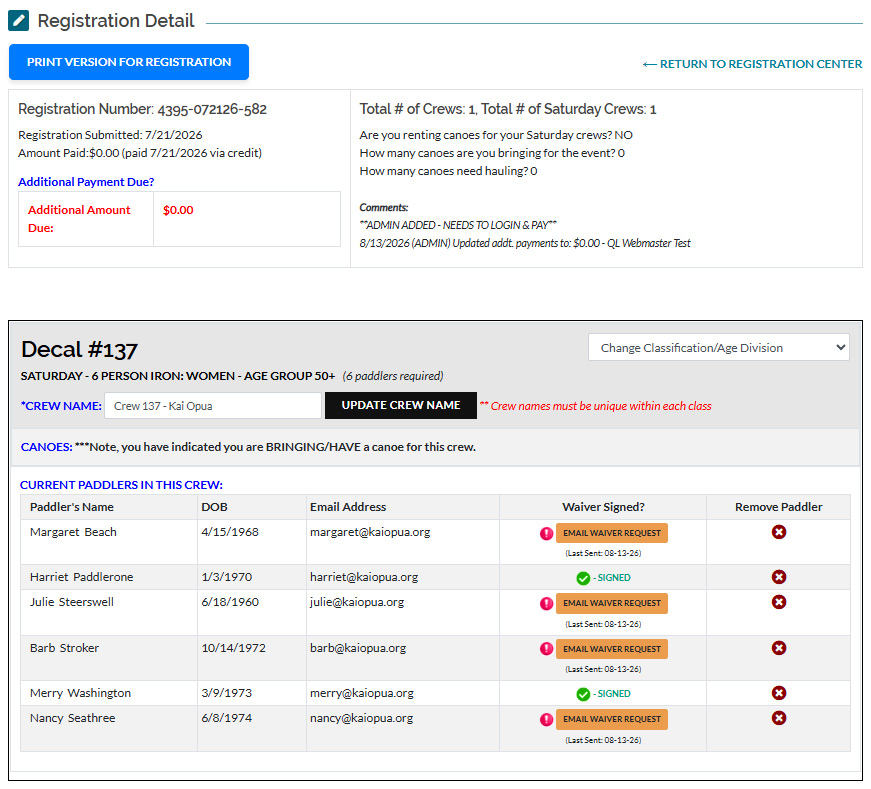
Task: Email waiver request to Margaret Beach
Action: tap(612, 533)
